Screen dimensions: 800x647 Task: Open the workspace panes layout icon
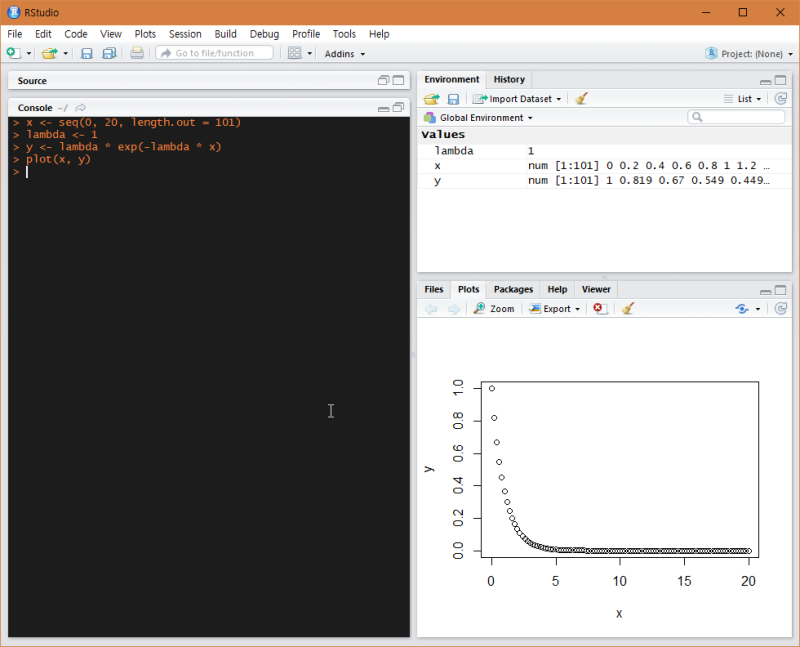pyautogui.click(x=295, y=53)
